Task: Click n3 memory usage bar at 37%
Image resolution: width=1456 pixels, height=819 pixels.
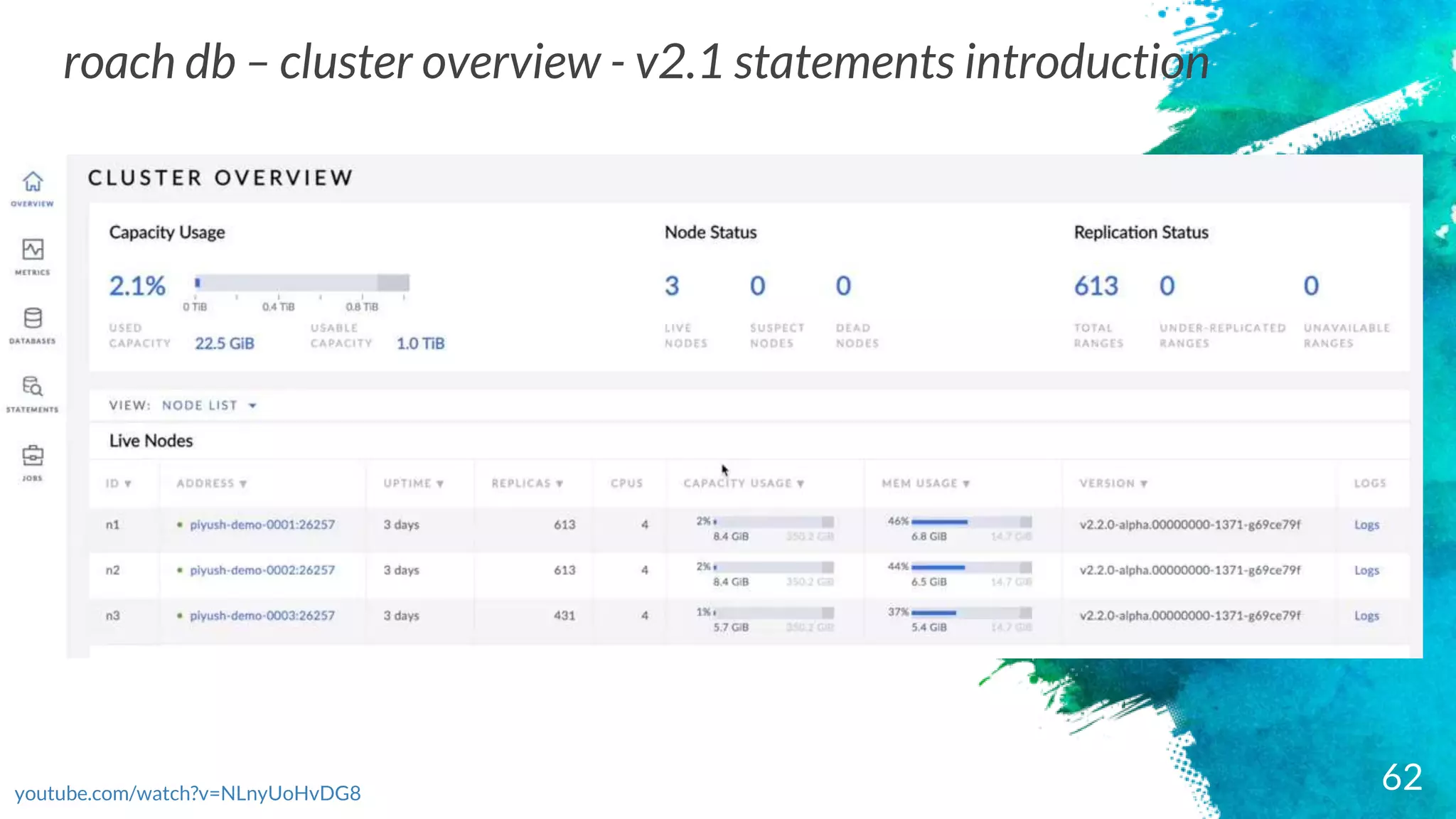Action: click(971, 613)
